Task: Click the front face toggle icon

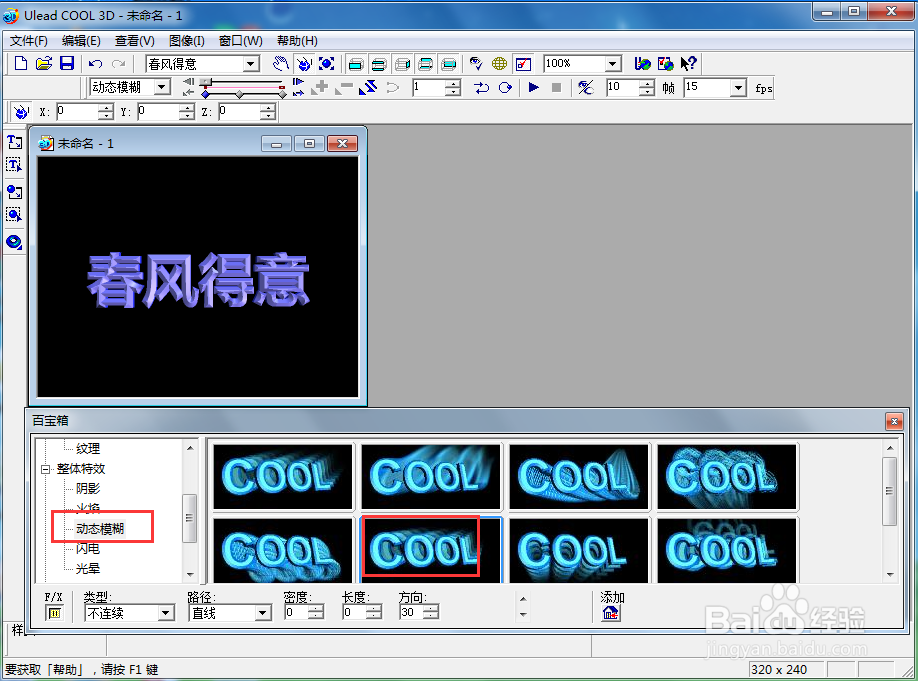Action: (355, 64)
